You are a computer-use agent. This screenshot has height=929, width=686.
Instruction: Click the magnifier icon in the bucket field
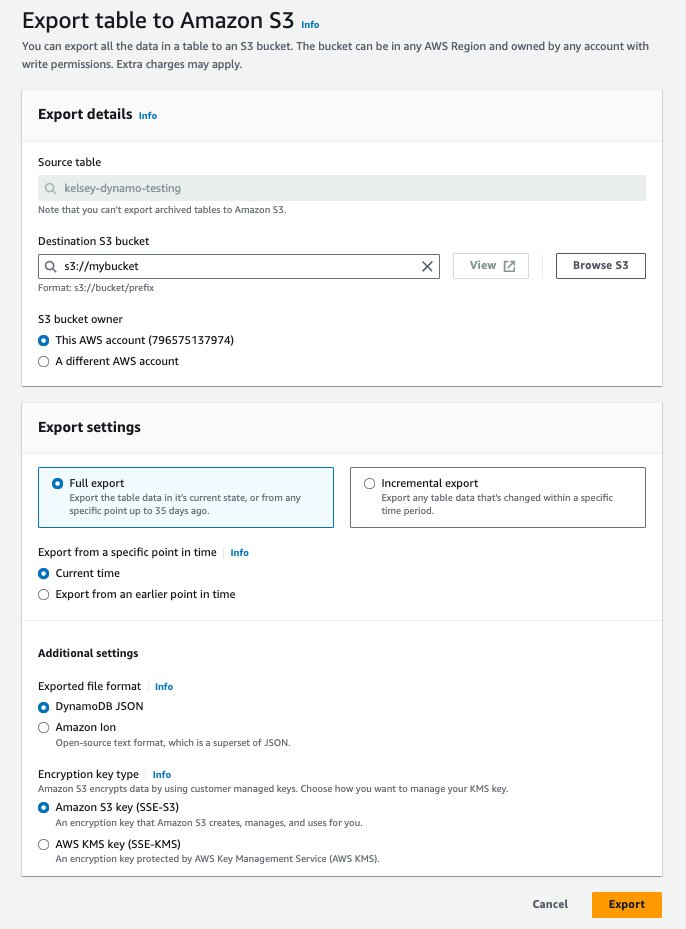pos(52,266)
